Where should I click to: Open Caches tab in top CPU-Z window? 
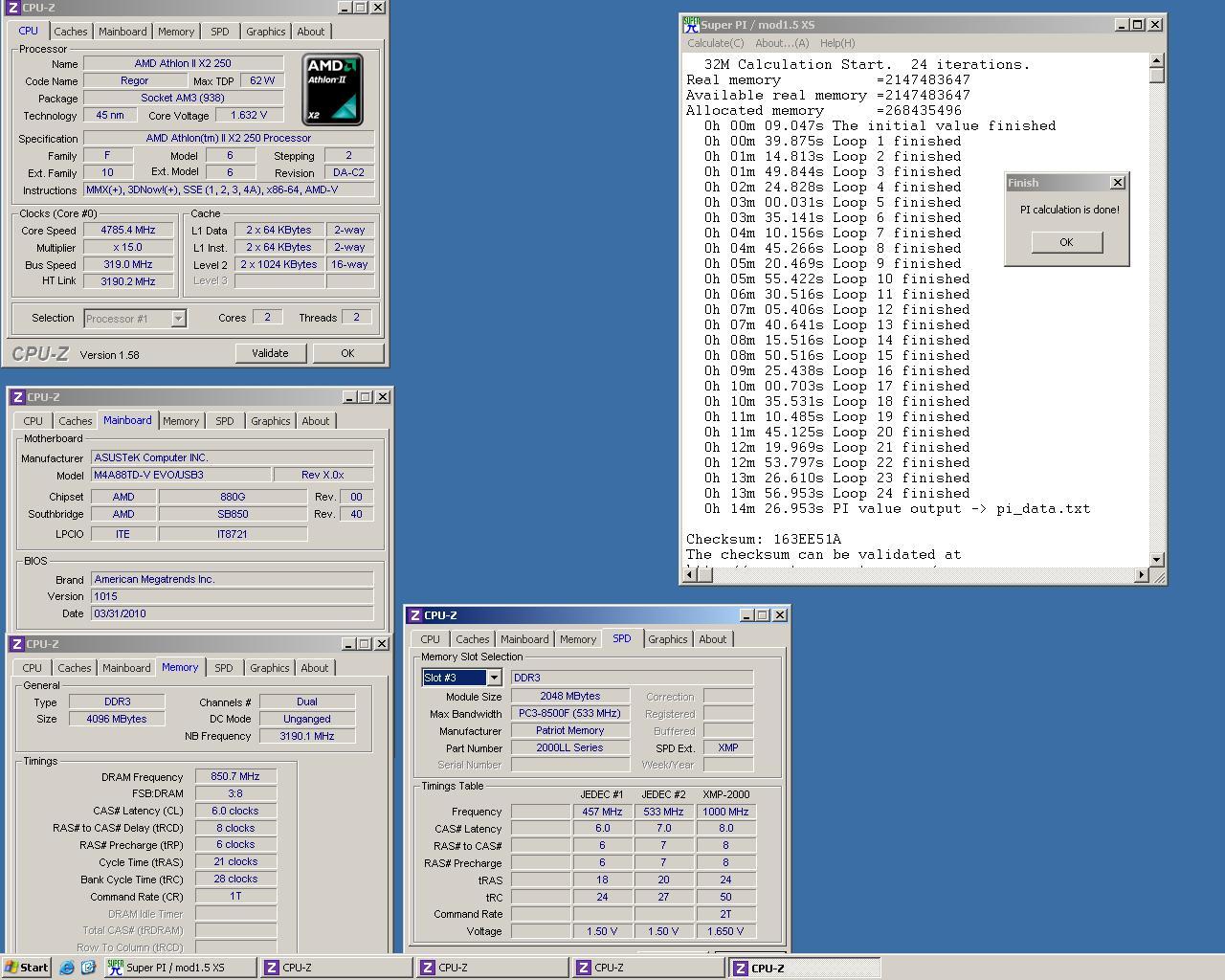tap(70, 32)
